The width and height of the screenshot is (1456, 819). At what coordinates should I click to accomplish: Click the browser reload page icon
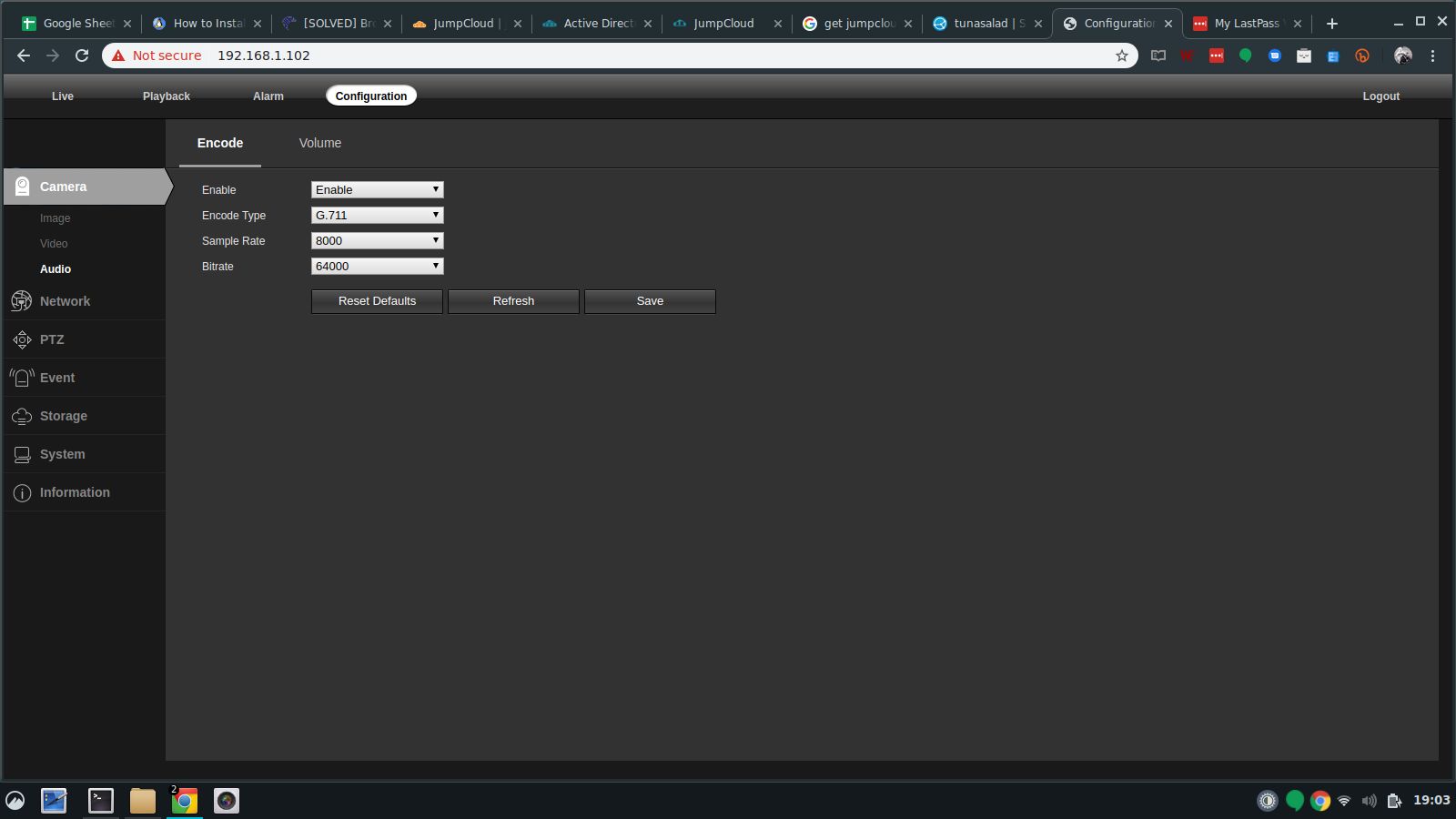point(82,56)
